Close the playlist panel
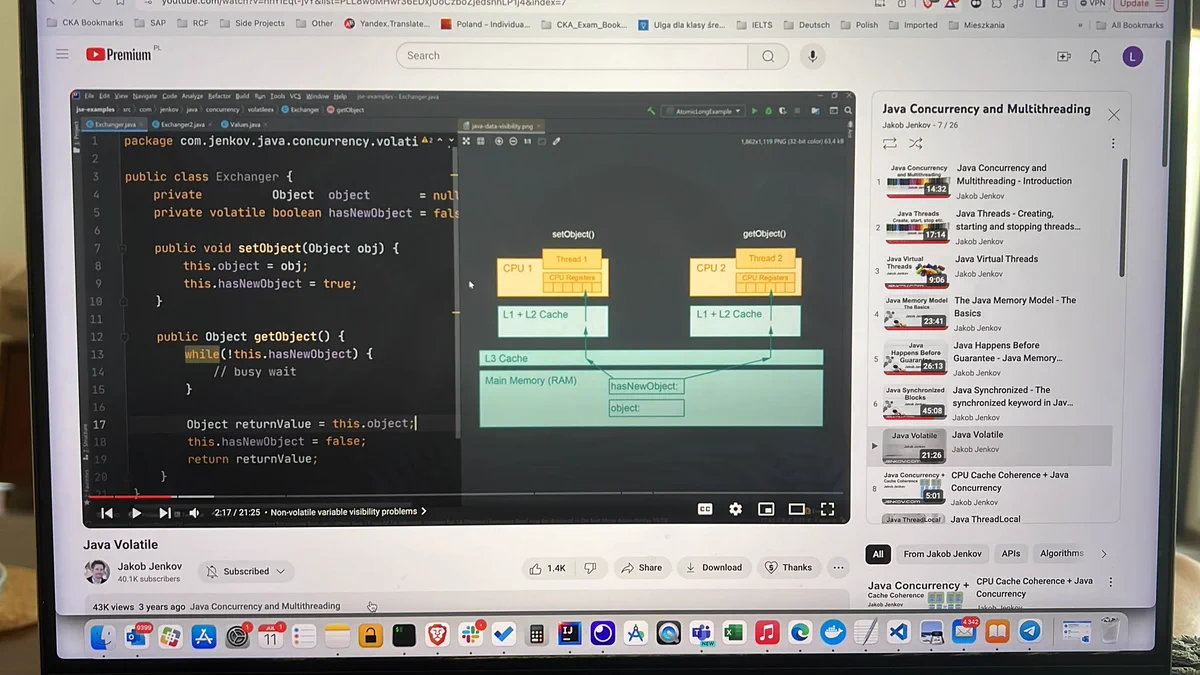The width and height of the screenshot is (1200, 675). [1114, 115]
